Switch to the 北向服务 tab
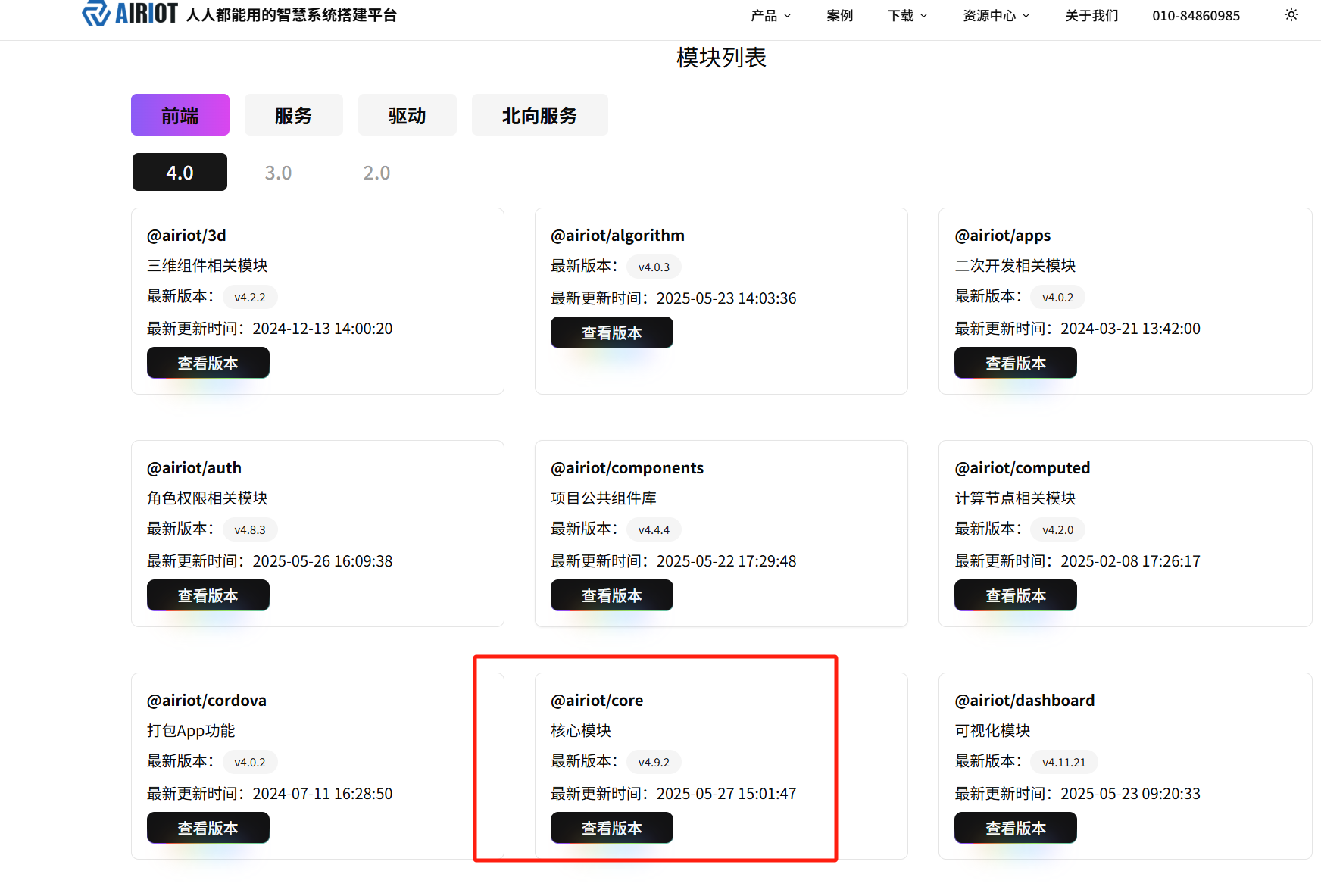This screenshot has height=896, width=1321. click(540, 115)
